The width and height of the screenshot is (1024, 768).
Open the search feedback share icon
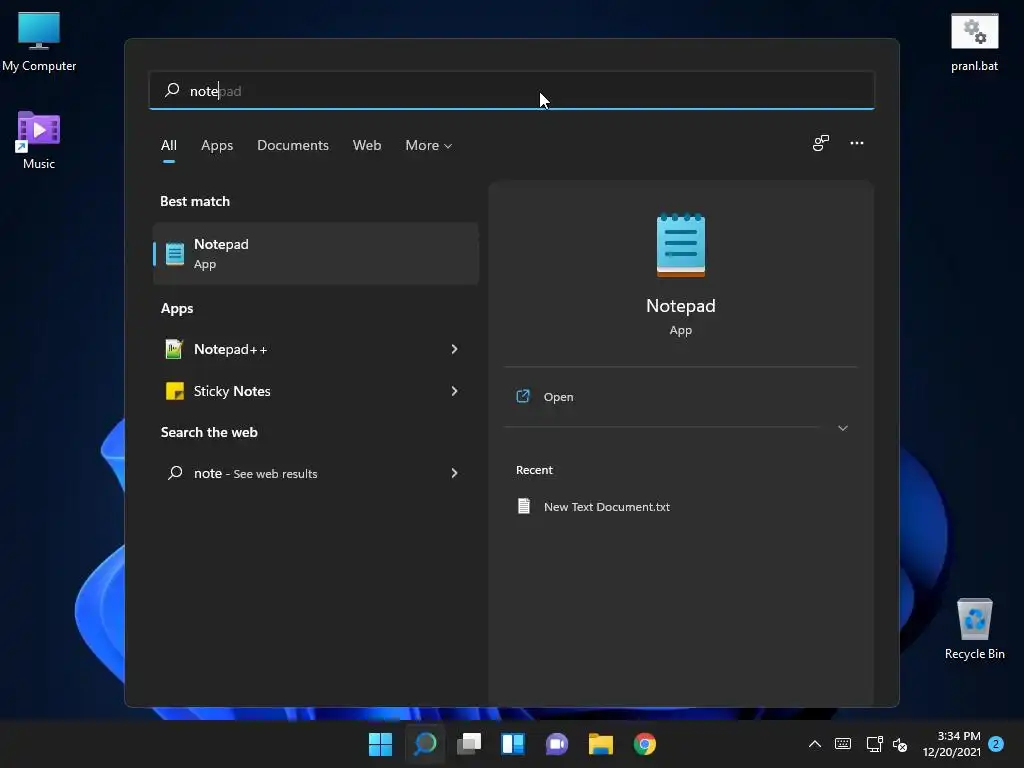(821, 143)
